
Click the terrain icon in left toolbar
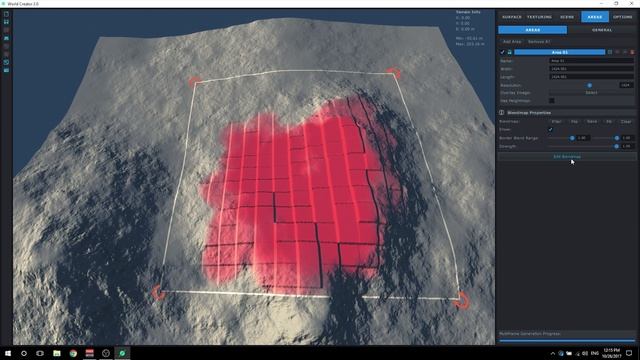tap(6, 38)
